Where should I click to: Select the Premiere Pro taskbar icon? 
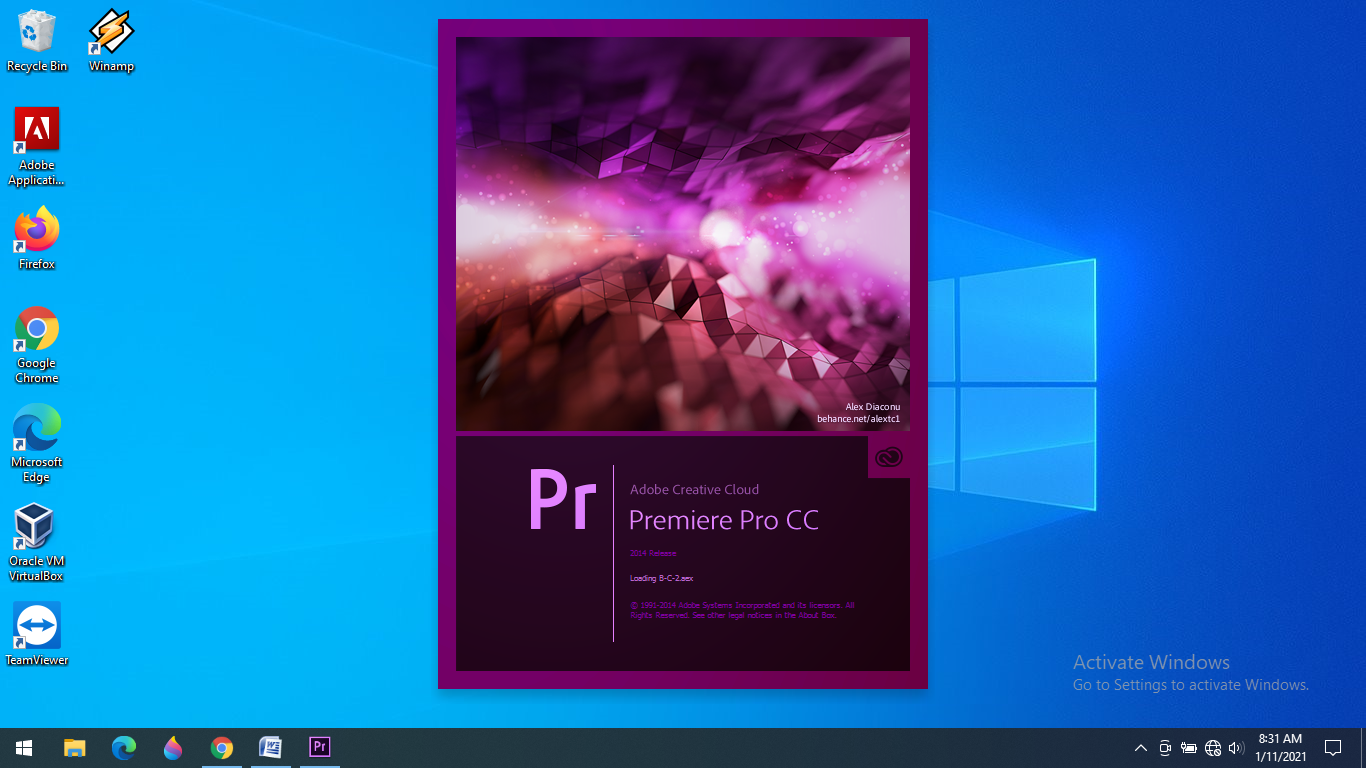pyautogui.click(x=320, y=747)
